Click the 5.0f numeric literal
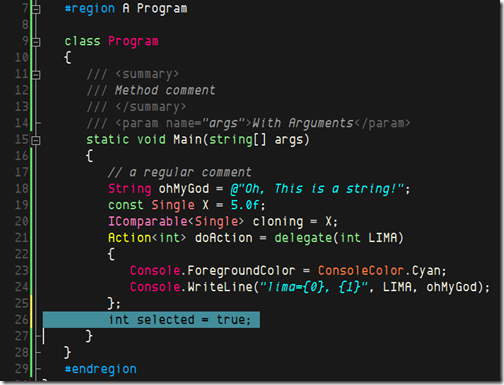This screenshot has width=504, height=385. pyautogui.click(x=245, y=205)
